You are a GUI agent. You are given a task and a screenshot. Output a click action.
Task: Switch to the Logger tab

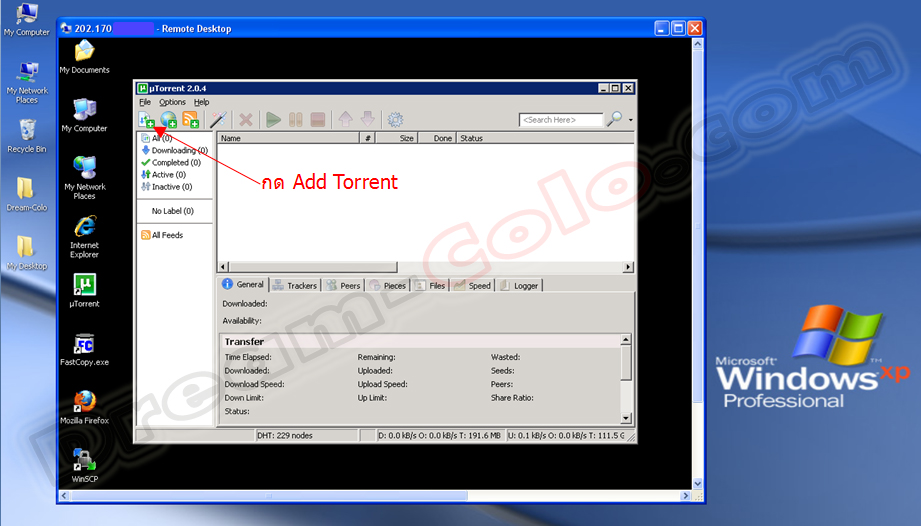point(520,286)
